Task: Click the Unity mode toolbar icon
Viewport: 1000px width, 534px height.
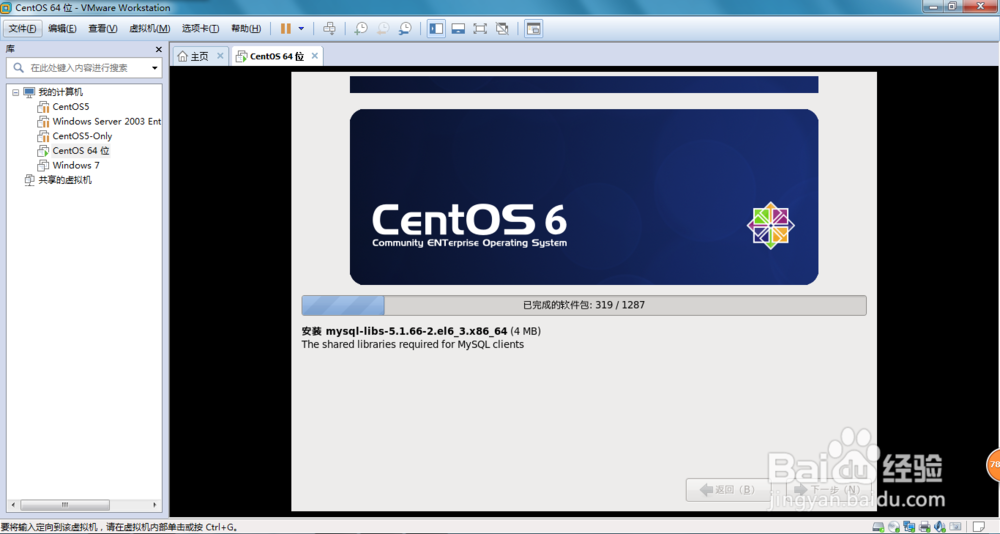Action: point(502,29)
